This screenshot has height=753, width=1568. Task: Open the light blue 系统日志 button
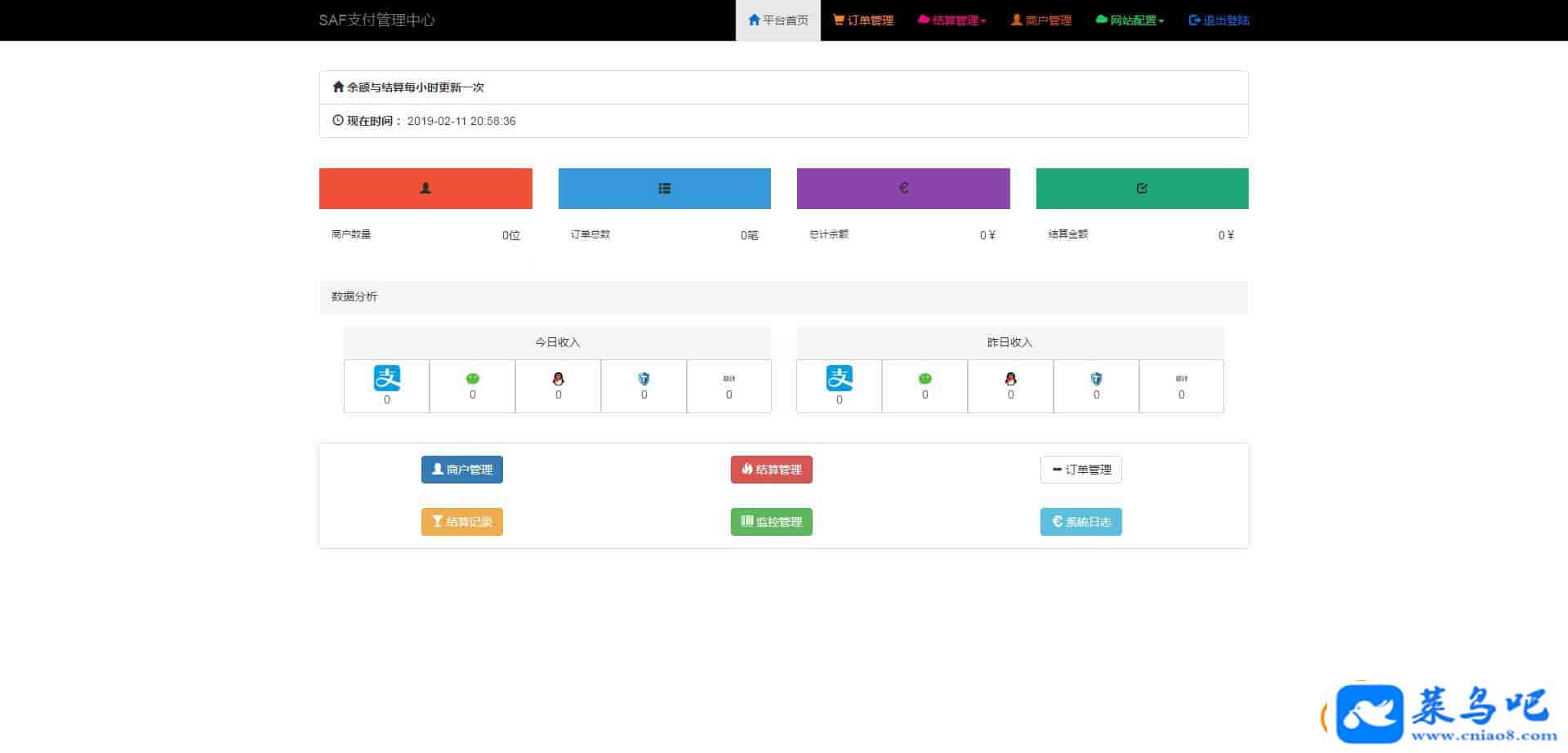pos(1080,522)
